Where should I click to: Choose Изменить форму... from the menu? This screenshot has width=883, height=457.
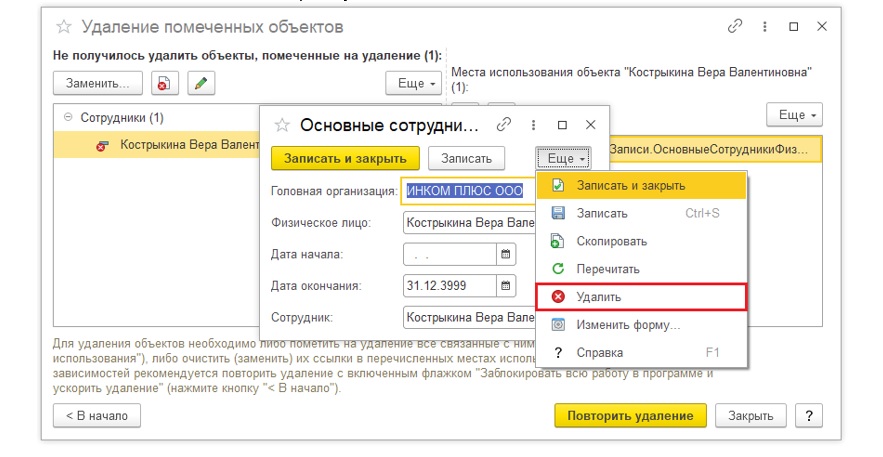click(628, 325)
